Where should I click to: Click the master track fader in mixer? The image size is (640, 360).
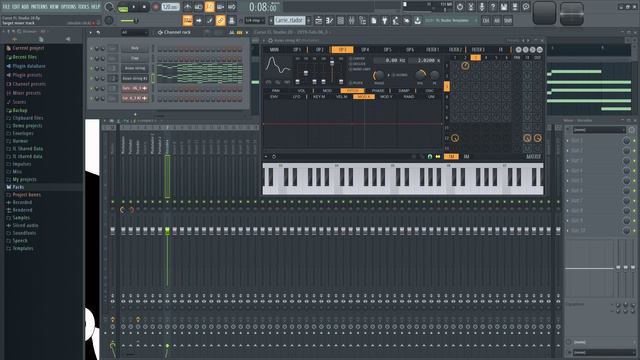(x=113, y=231)
